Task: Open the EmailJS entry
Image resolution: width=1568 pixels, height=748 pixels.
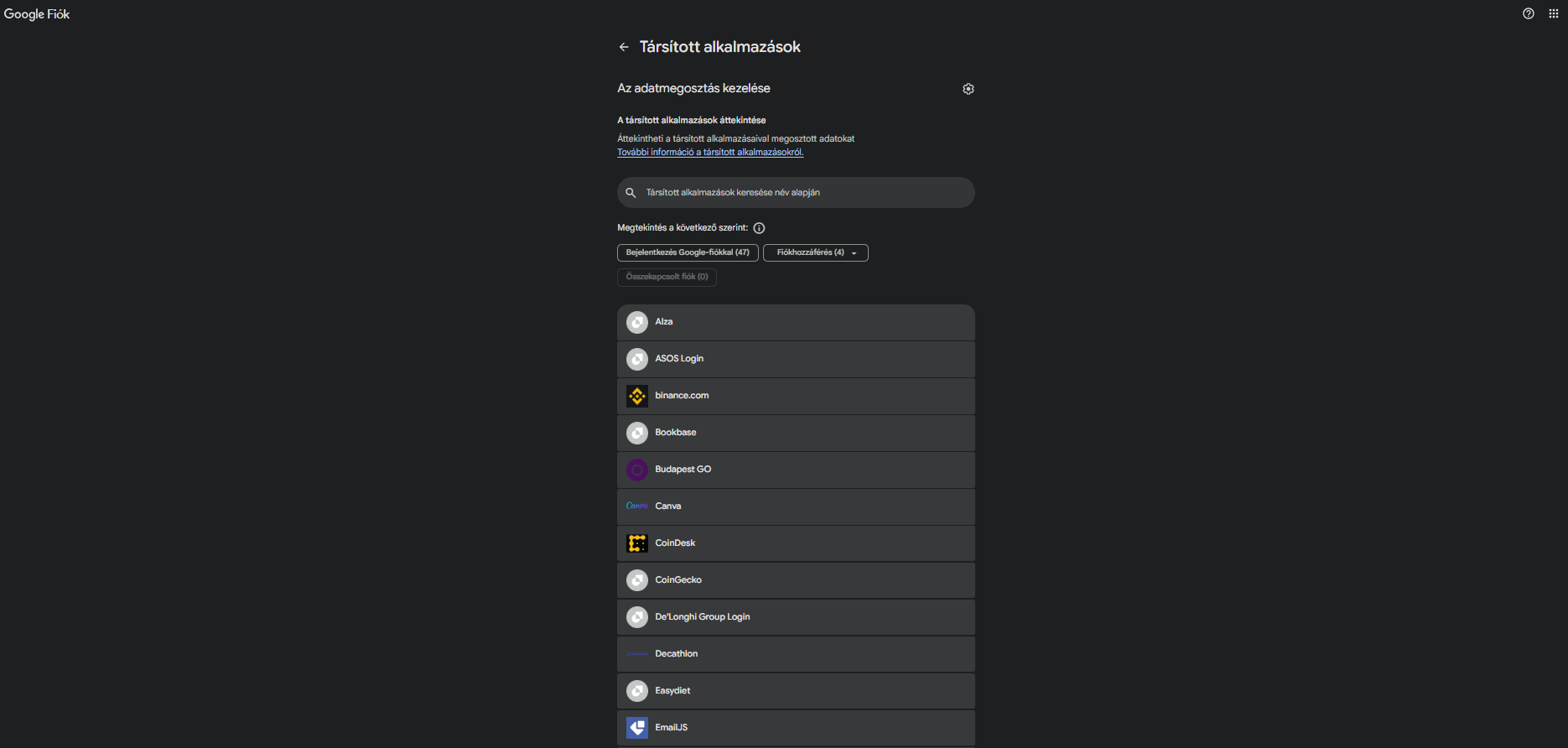Action: (796, 728)
